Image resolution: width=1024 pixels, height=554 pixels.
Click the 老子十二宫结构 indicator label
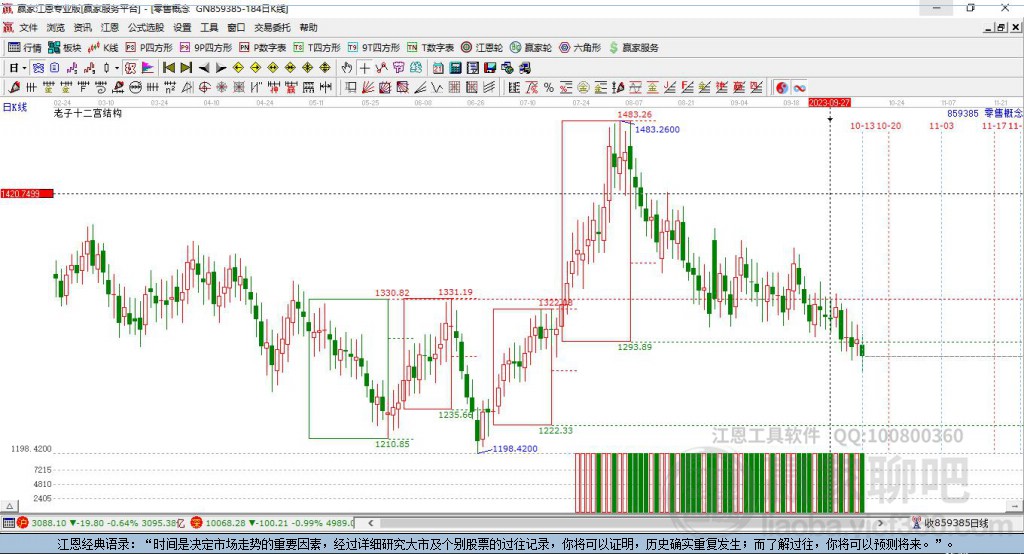point(88,114)
